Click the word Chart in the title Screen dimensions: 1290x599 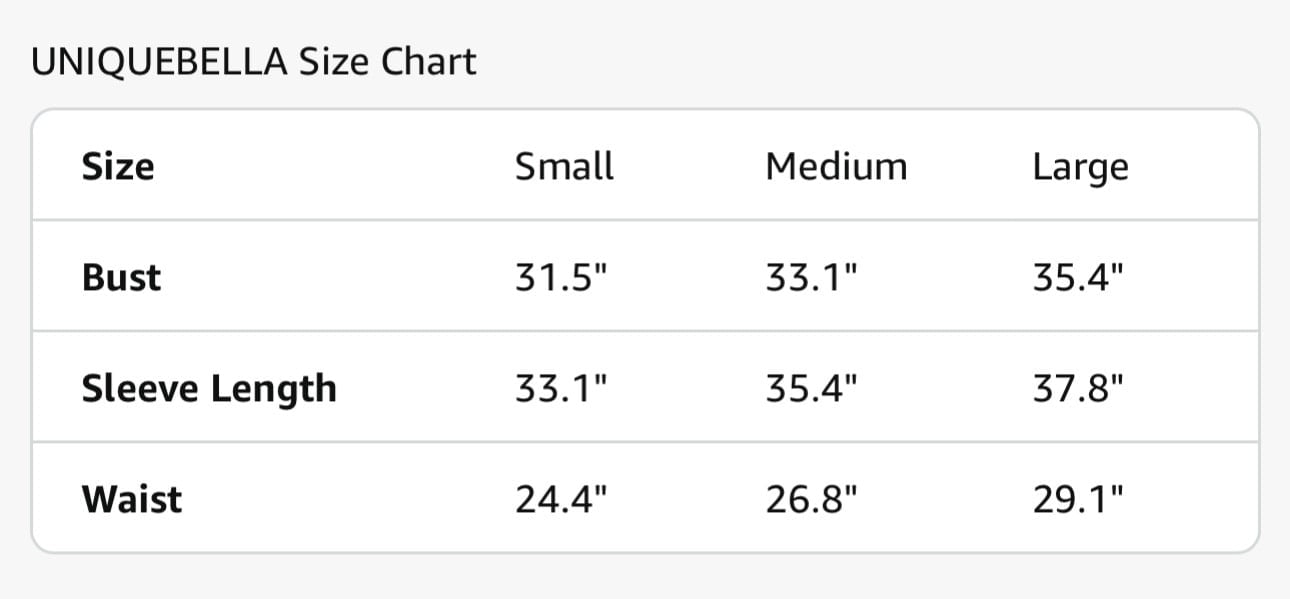(x=428, y=62)
